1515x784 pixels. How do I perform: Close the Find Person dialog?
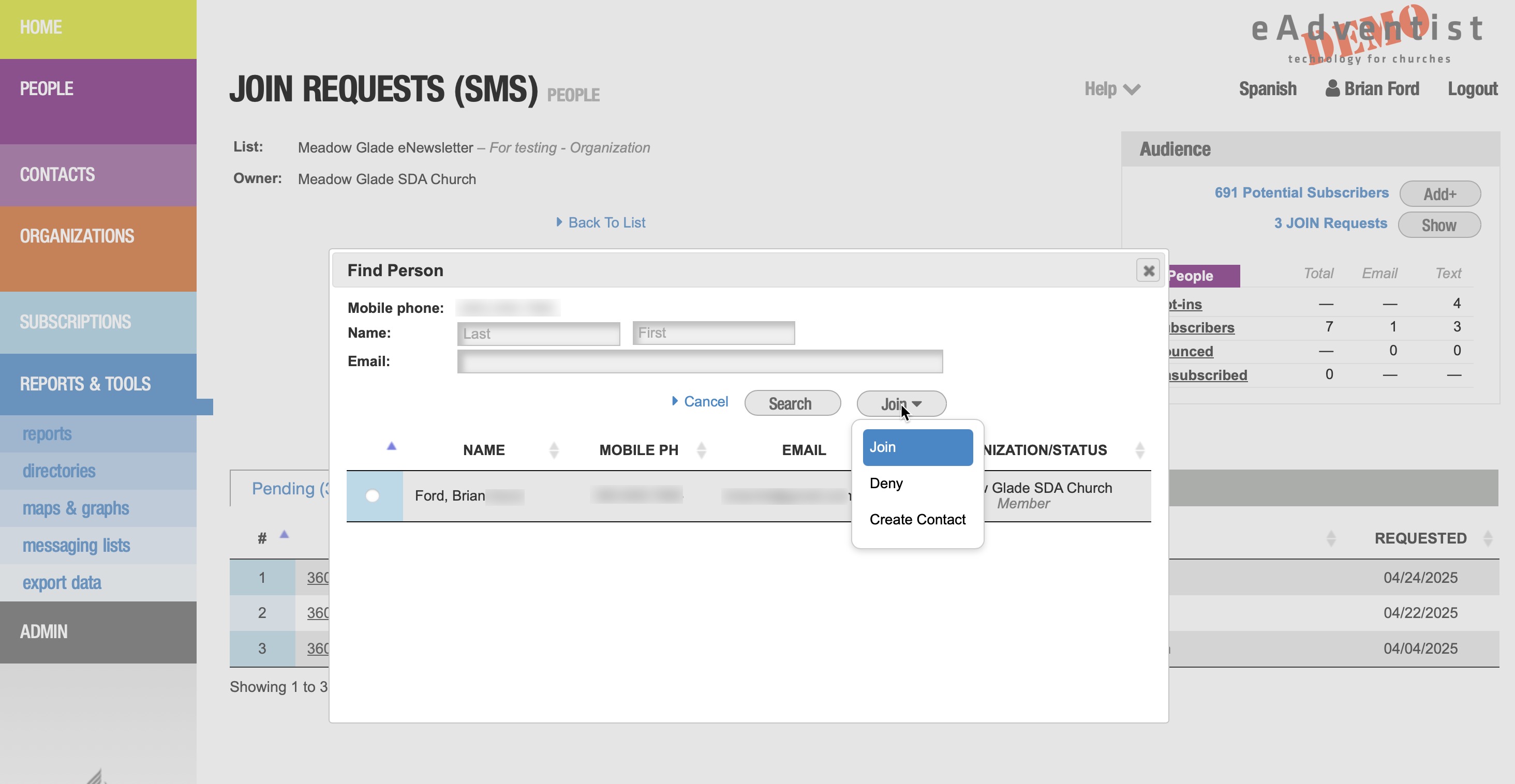point(1148,270)
